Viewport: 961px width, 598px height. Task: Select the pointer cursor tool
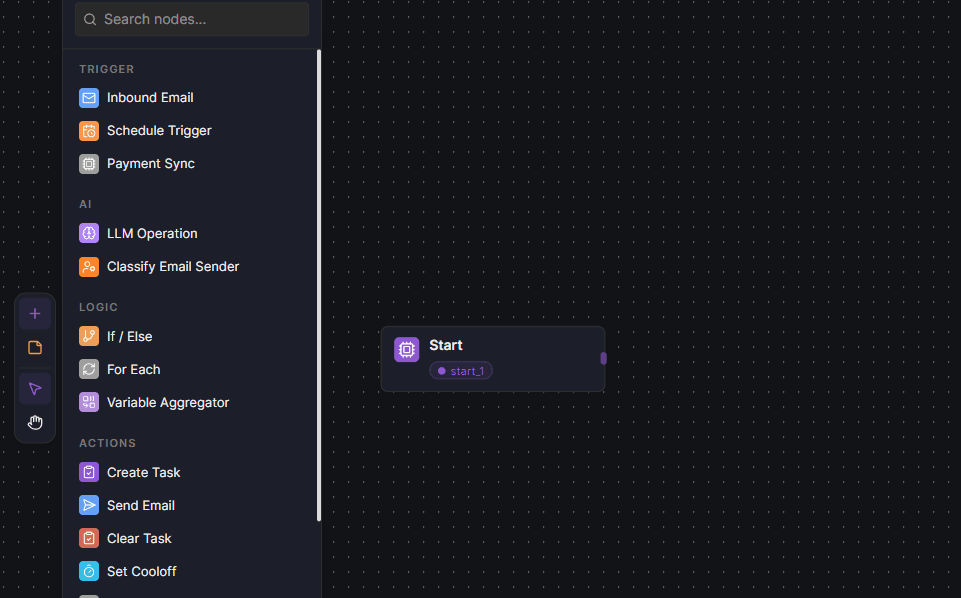35,388
